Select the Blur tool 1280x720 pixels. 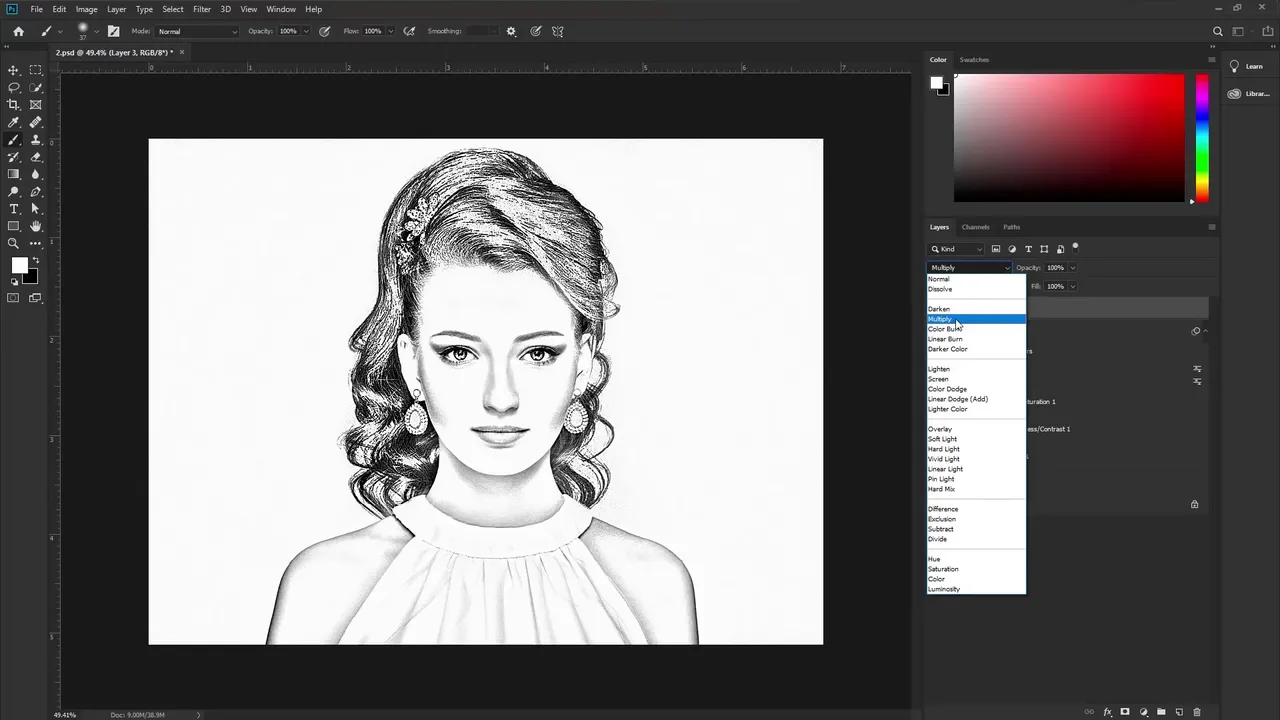[x=36, y=174]
